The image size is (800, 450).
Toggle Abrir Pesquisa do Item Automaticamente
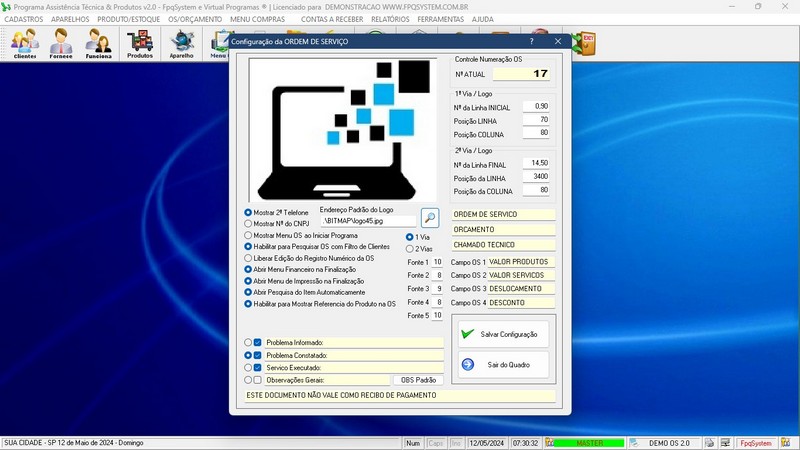pos(248,292)
